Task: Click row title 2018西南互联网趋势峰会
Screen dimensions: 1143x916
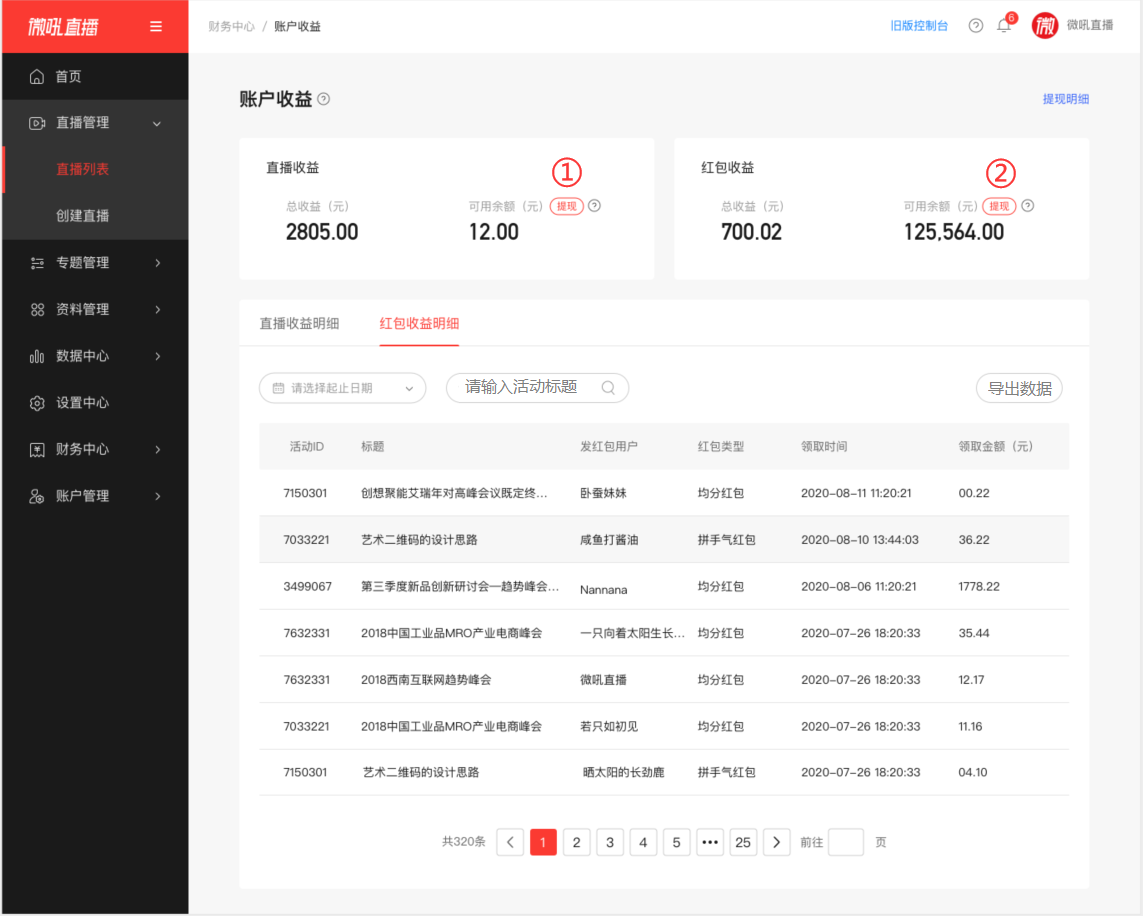Action: click(426, 680)
